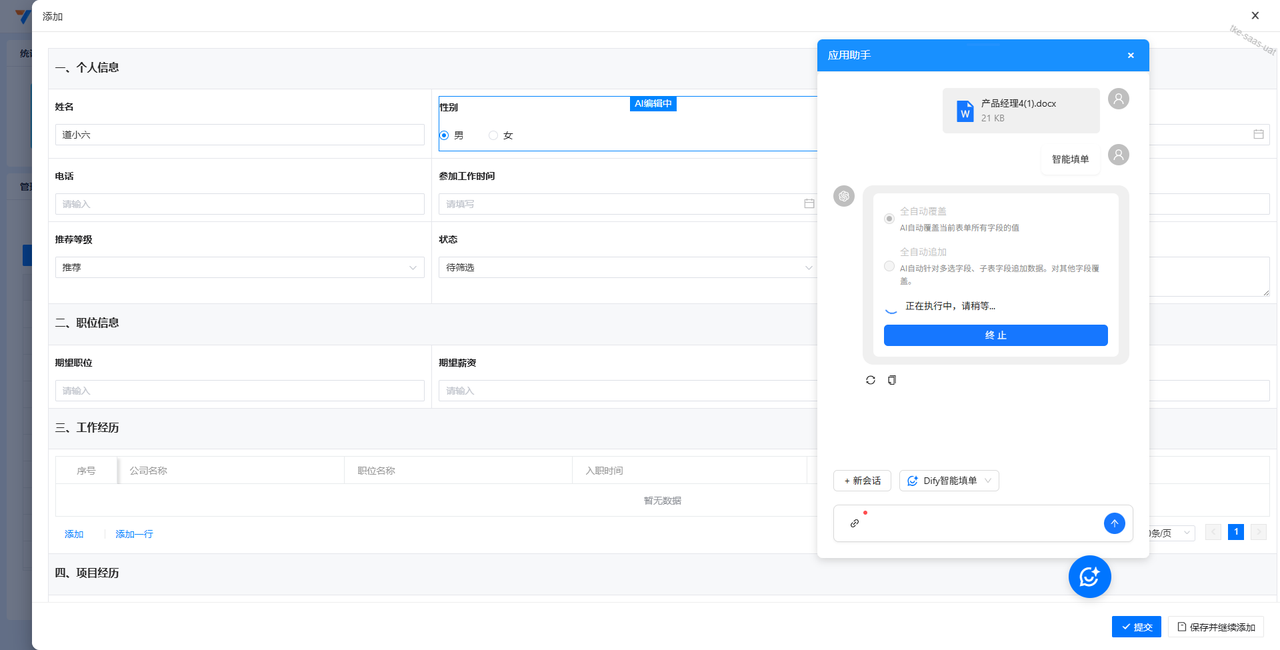Open the Dify智能填单 mode dropdown
This screenshot has width=1280, height=650.
coord(948,481)
